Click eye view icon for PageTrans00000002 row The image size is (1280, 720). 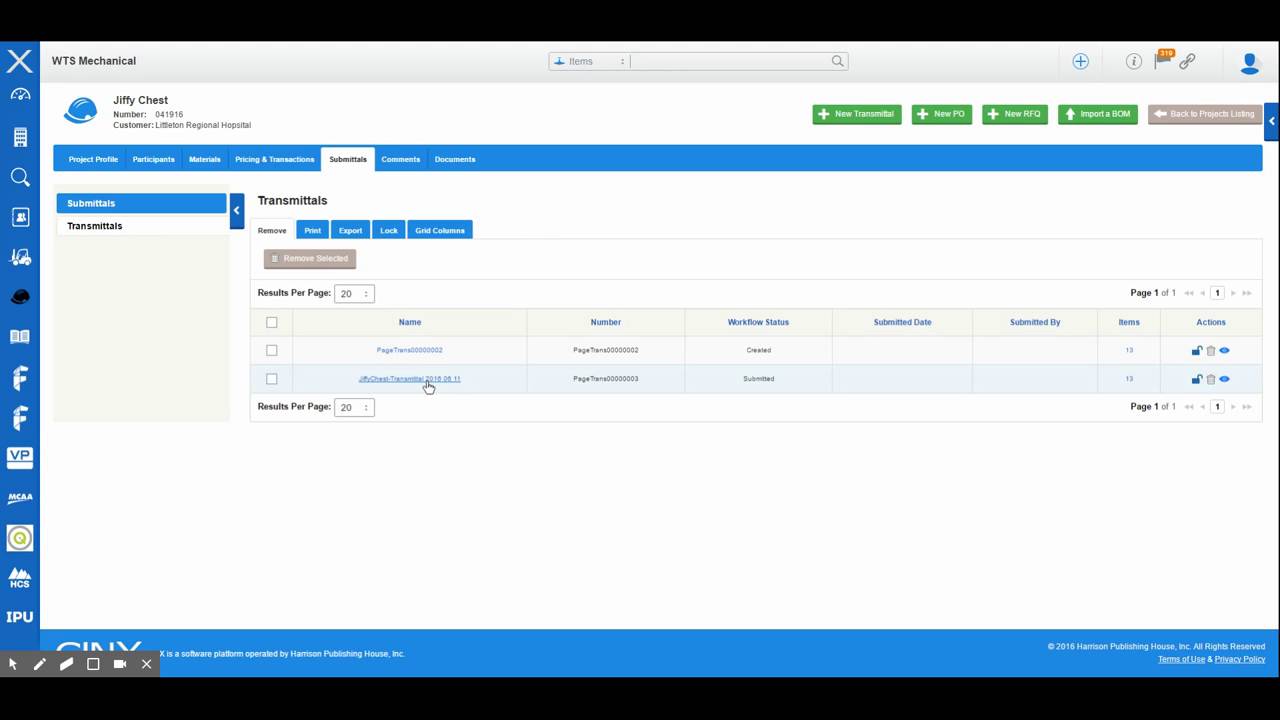(1224, 350)
